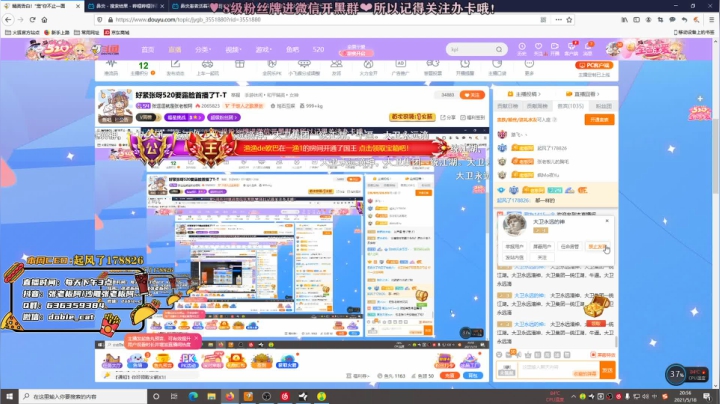The width and height of the screenshot is (720, 404).
Task: Open the 消息 notification bell icon
Action: click(588, 49)
